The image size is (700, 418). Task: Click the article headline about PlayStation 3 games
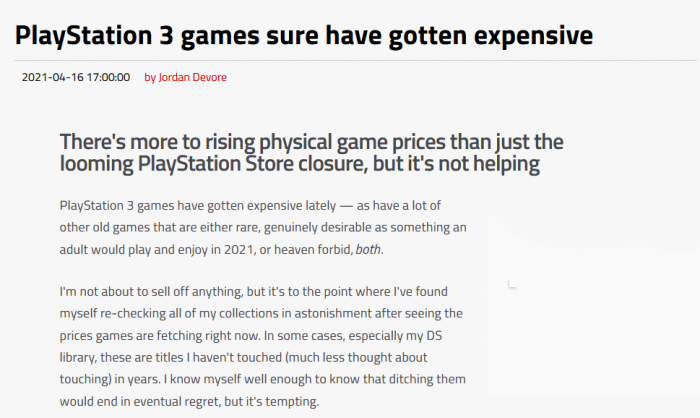click(x=304, y=36)
